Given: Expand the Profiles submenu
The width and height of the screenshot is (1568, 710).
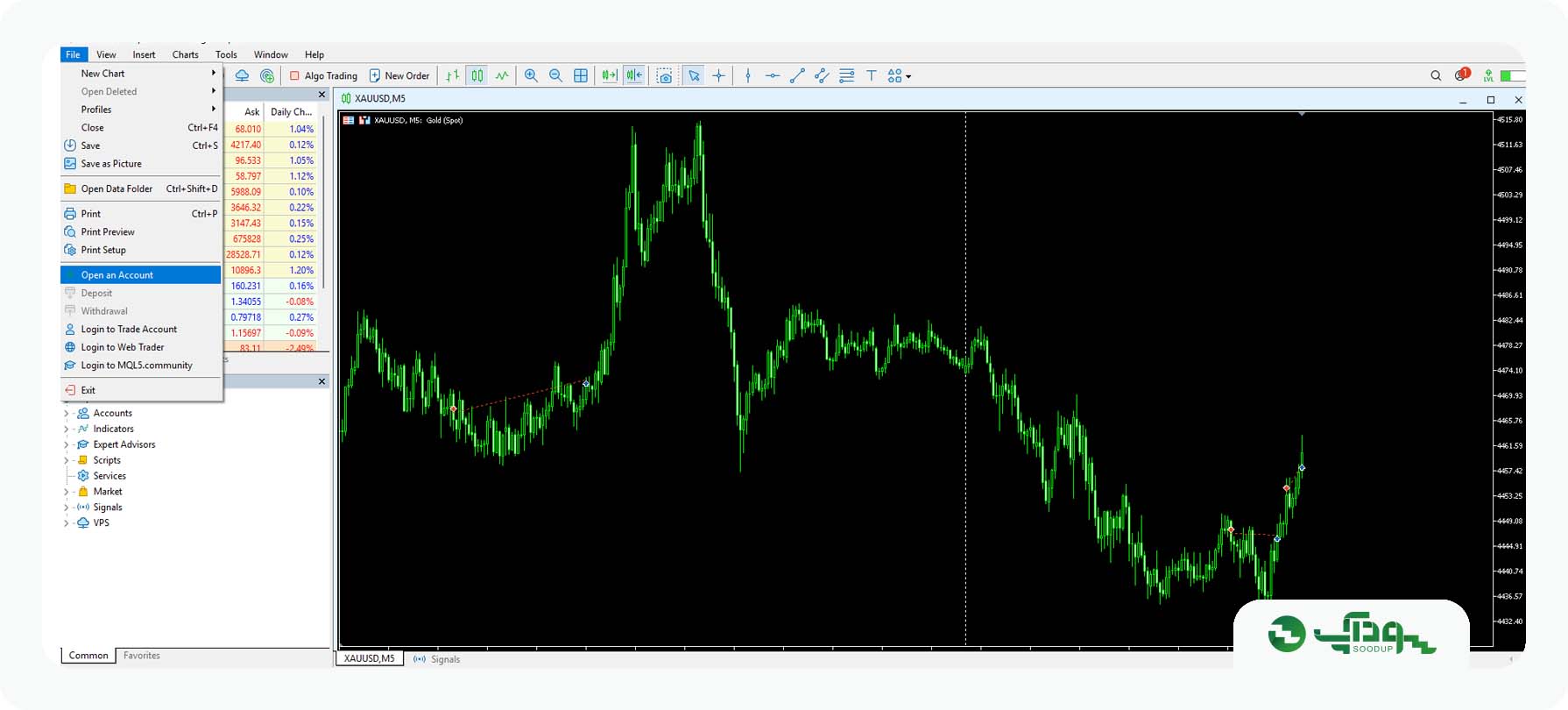Looking at the screenshot, I should (x=141, y=110).
